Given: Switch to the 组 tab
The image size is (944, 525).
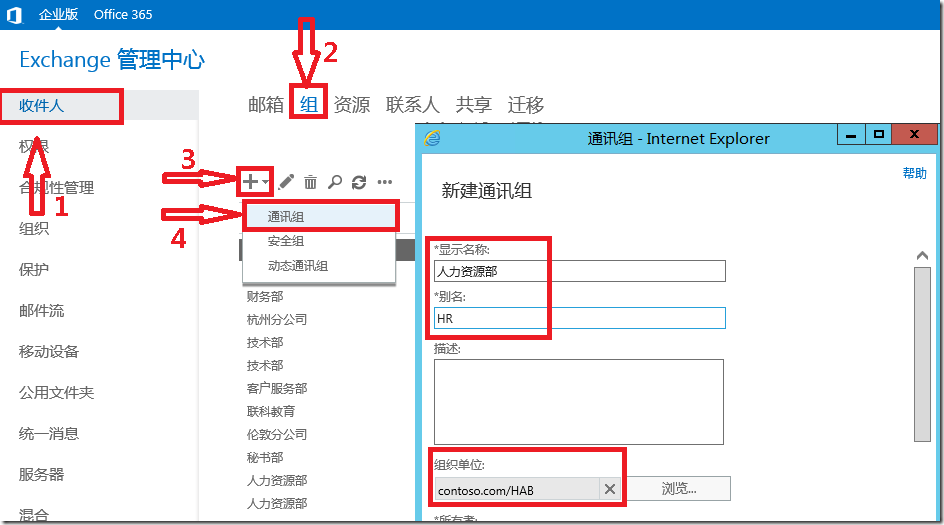Looking at the screenshot, I should (x=309, y=105).
